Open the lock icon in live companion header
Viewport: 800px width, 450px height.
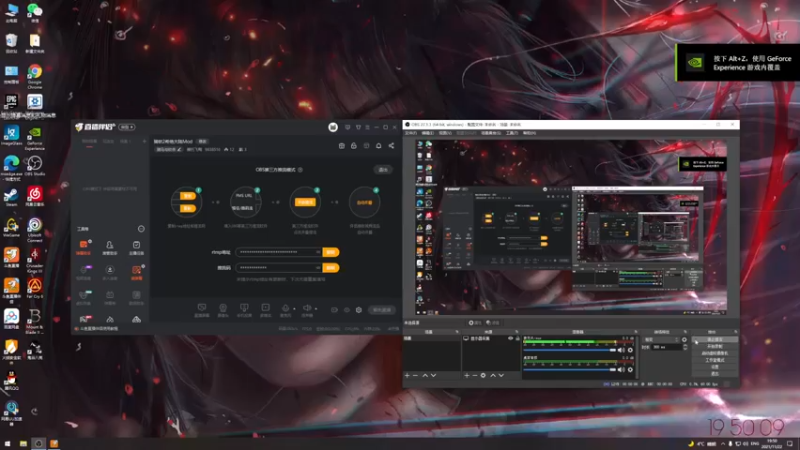(x=354, y=146)
